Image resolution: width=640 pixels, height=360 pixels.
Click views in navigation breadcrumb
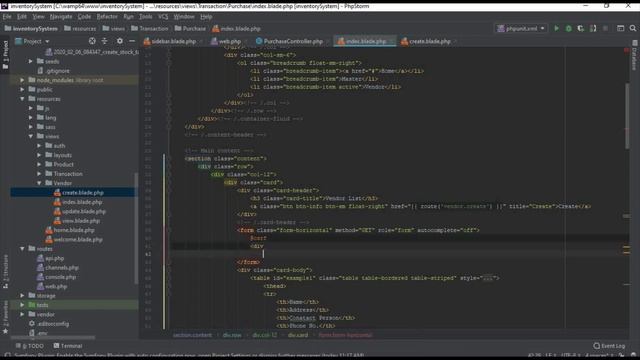(x=114, y=29)
